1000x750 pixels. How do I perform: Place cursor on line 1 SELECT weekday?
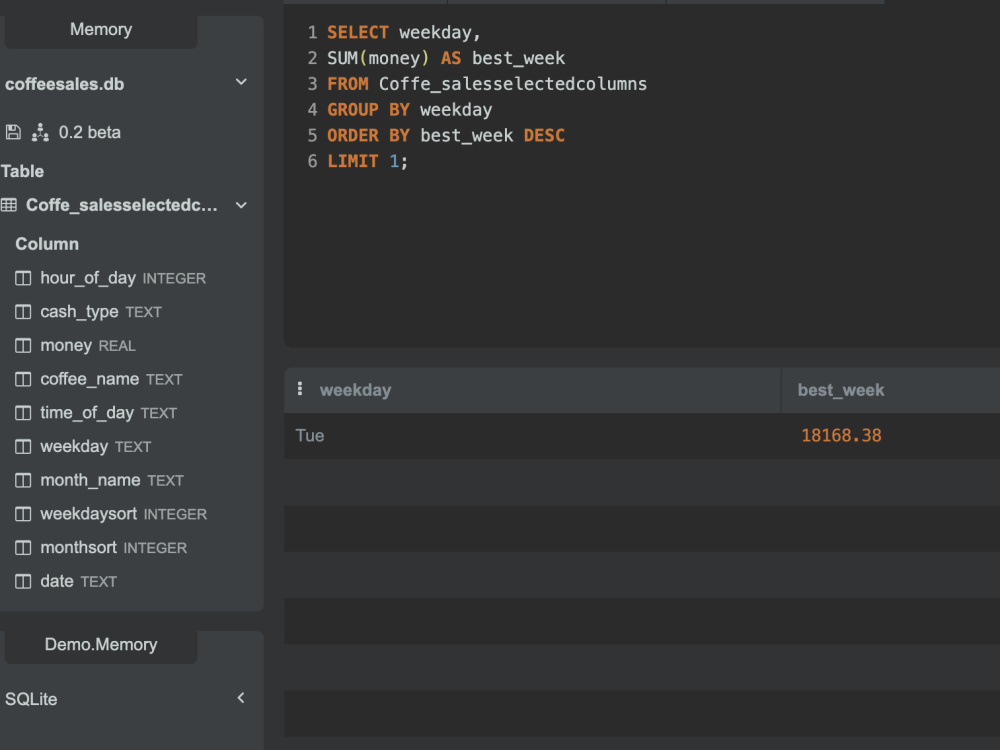point(404,33)
